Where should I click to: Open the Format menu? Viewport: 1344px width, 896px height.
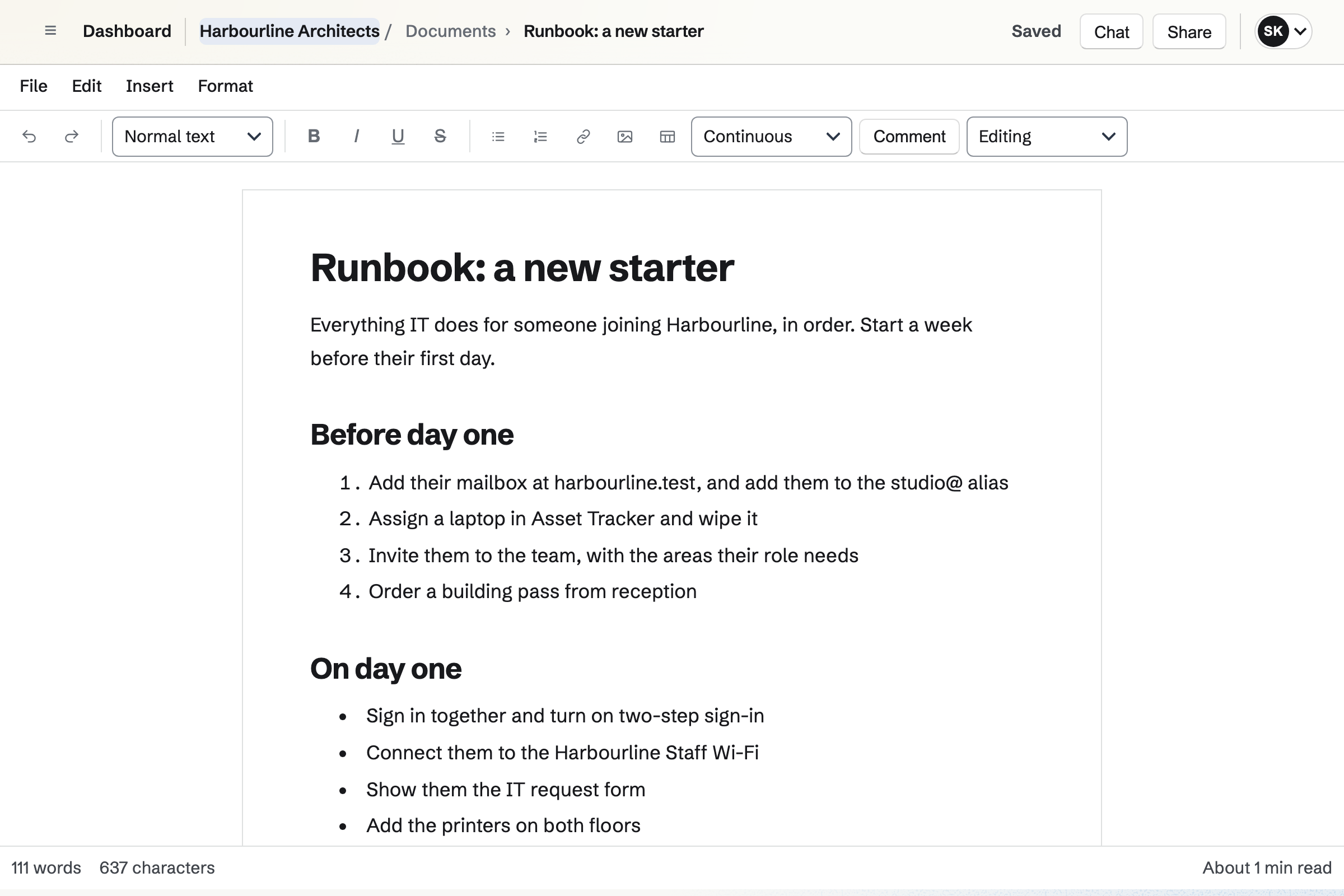click(x=225, y=86)
